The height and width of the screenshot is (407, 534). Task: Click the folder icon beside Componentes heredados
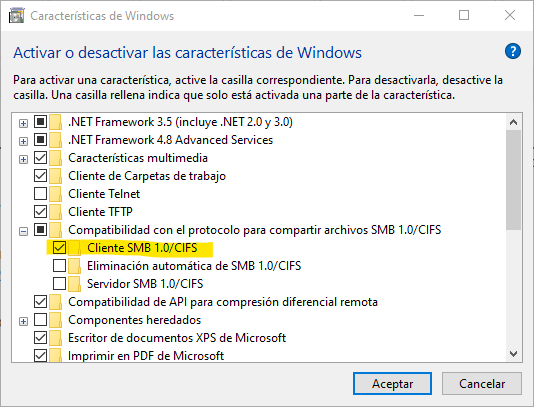pos(55,320)
